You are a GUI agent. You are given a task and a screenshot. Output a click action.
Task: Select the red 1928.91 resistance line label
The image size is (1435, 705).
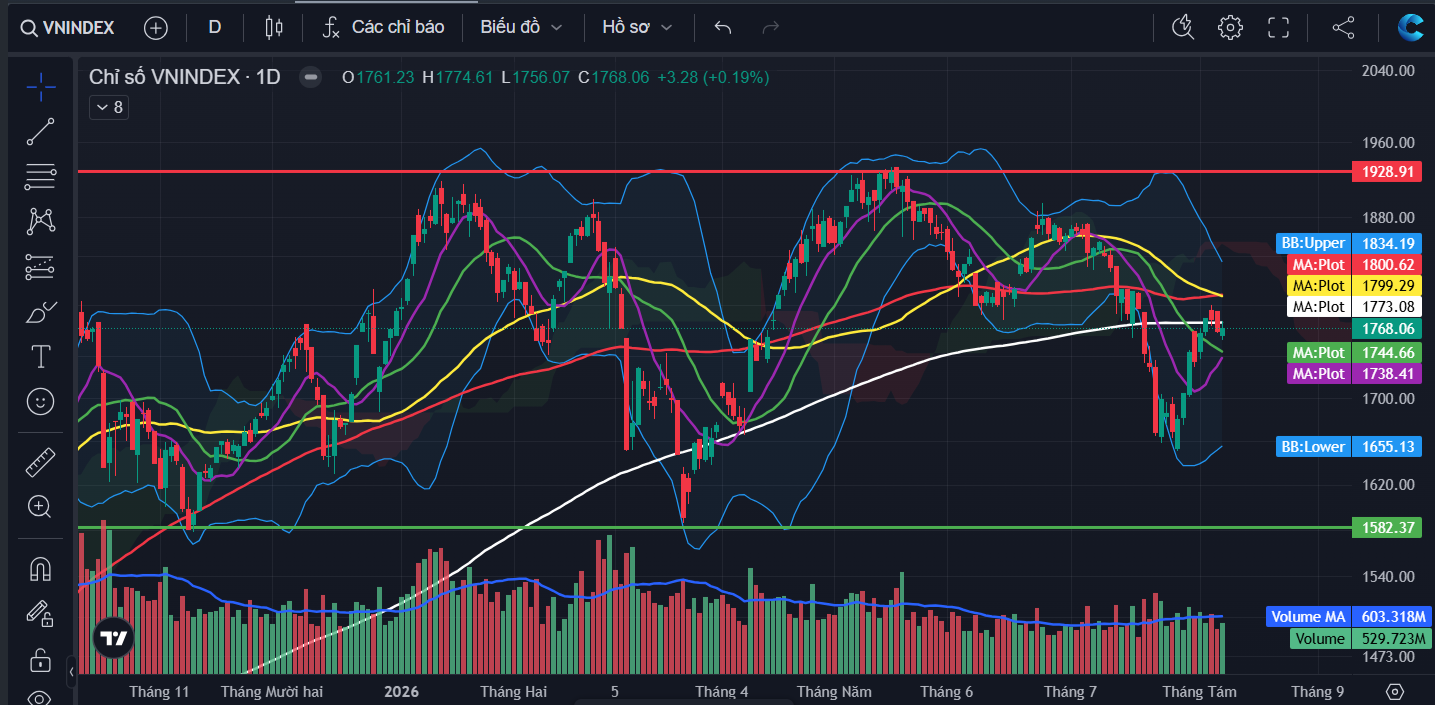[x=1385, y=171]
